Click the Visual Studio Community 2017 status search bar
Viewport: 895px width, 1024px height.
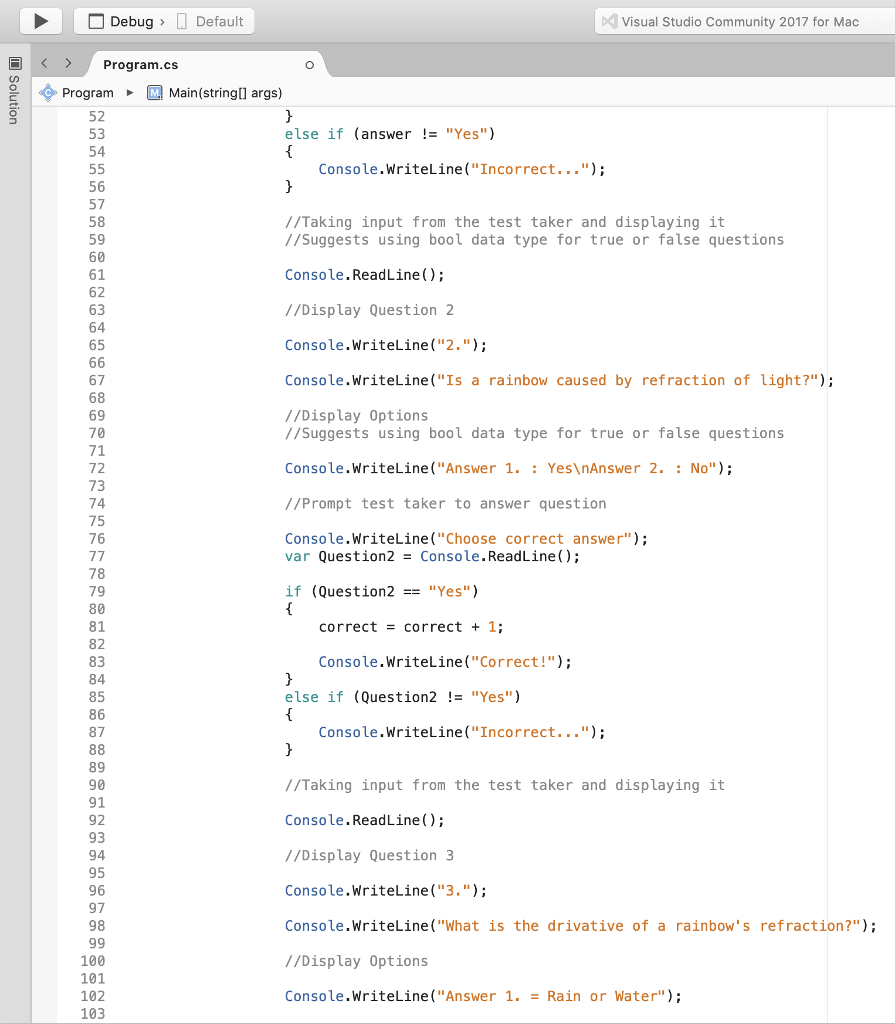[x=745, y=22]
